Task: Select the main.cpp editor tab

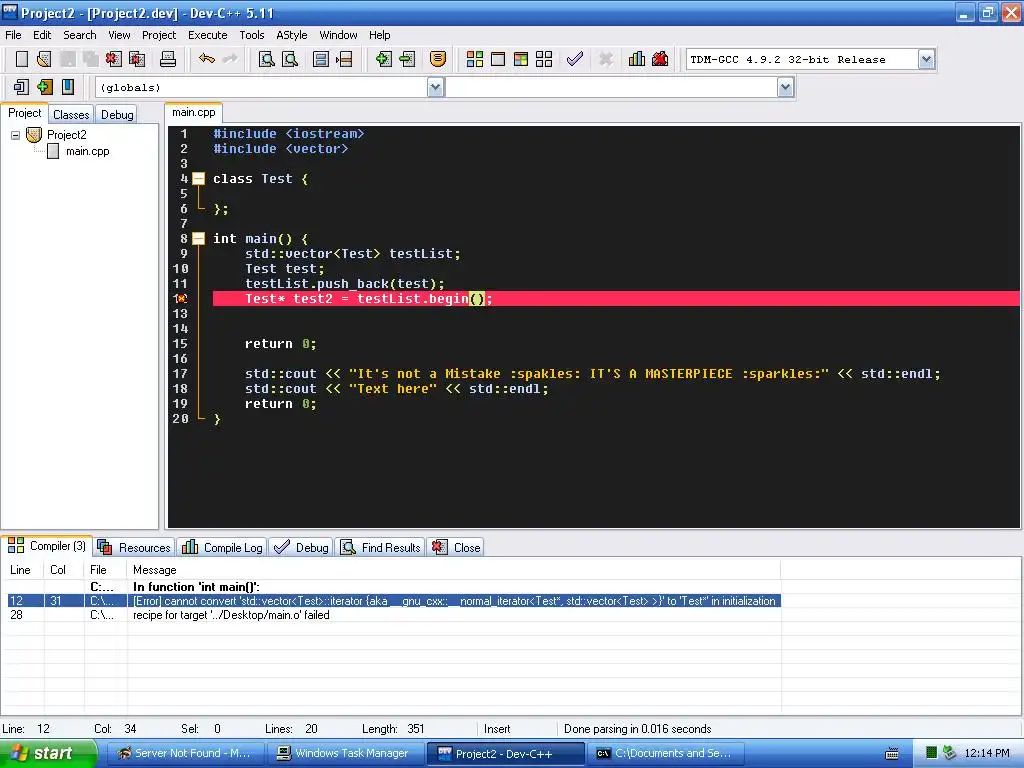Action: [x=193, y=112]
